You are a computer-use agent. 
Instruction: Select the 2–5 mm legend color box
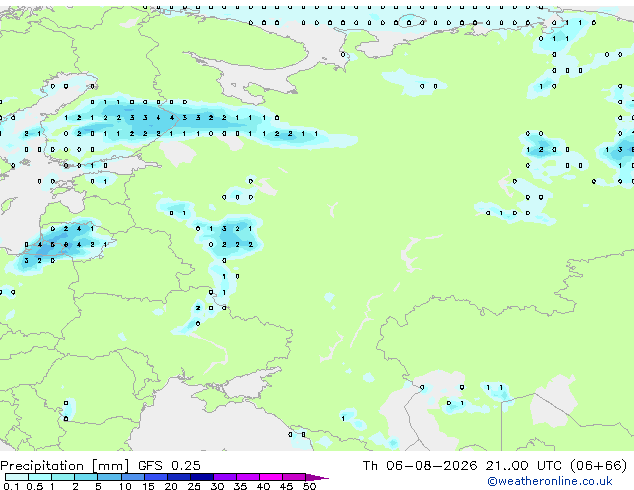86,477
